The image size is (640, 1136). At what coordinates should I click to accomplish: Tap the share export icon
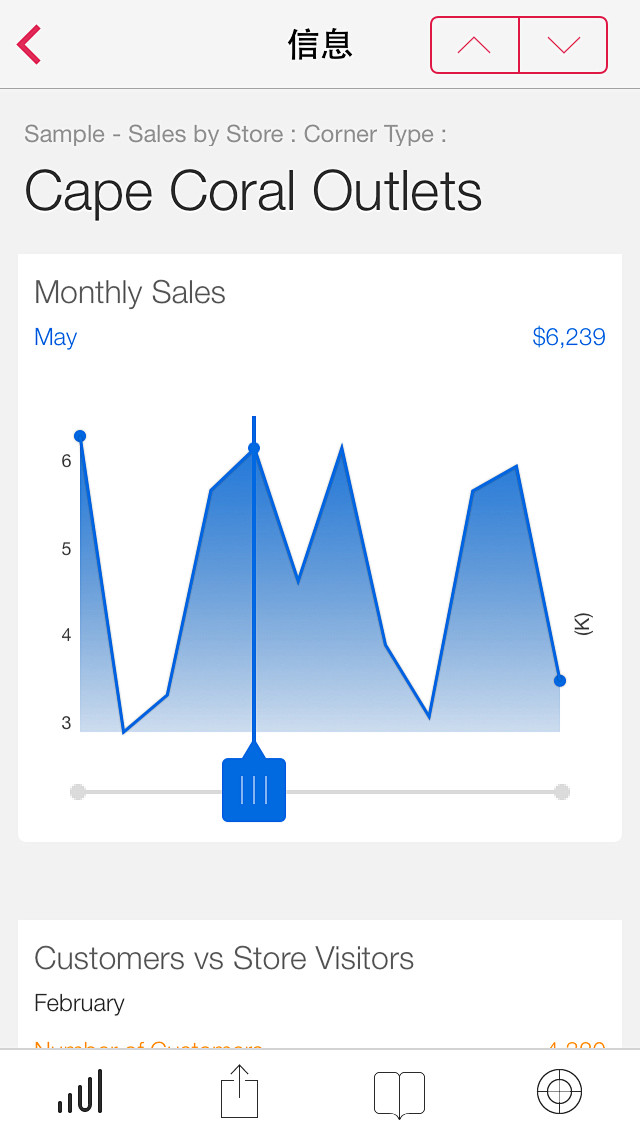[x=239, y=1091]
